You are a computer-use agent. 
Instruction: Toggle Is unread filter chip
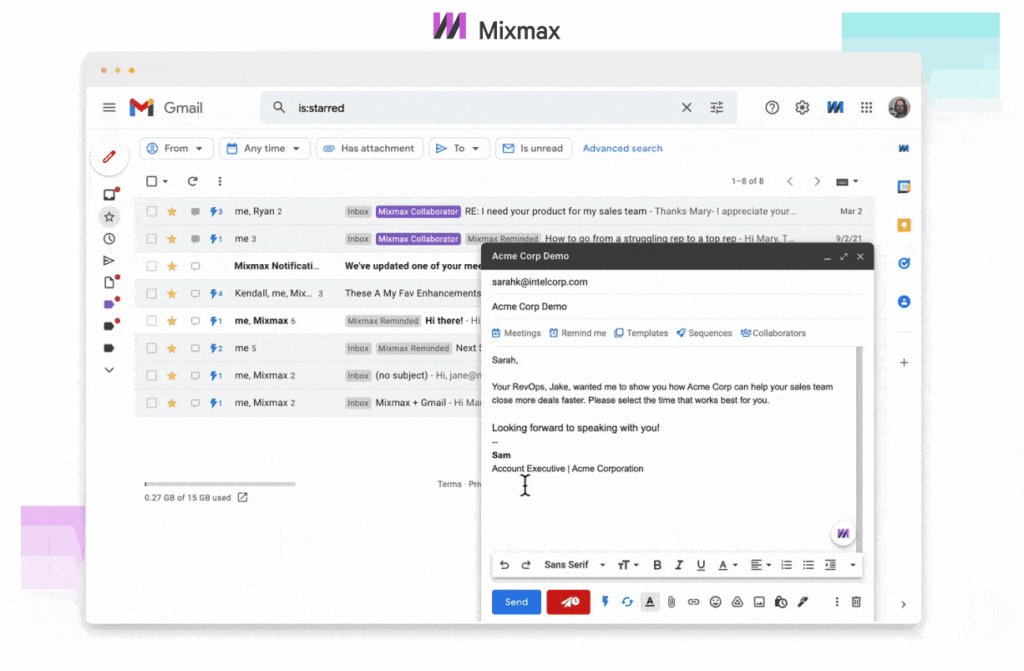pyautogui.click(x=533, y=148)
